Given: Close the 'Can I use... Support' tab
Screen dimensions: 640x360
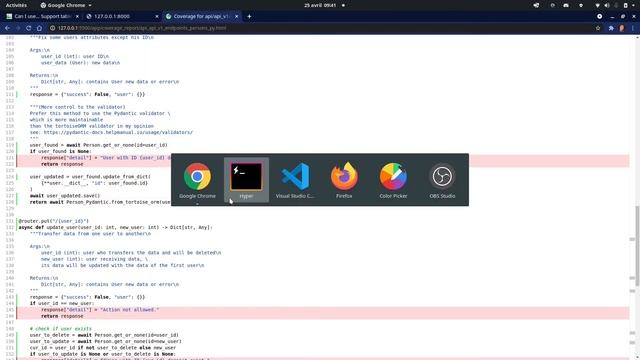Looking at the screenshot, I should pos(77,16).
